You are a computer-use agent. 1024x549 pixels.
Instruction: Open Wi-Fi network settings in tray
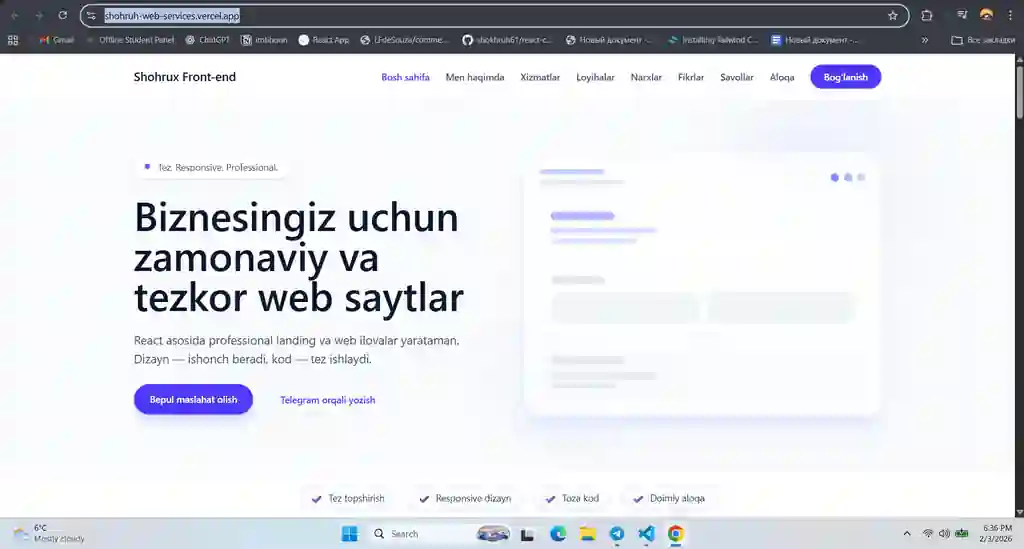coord(927,533)
